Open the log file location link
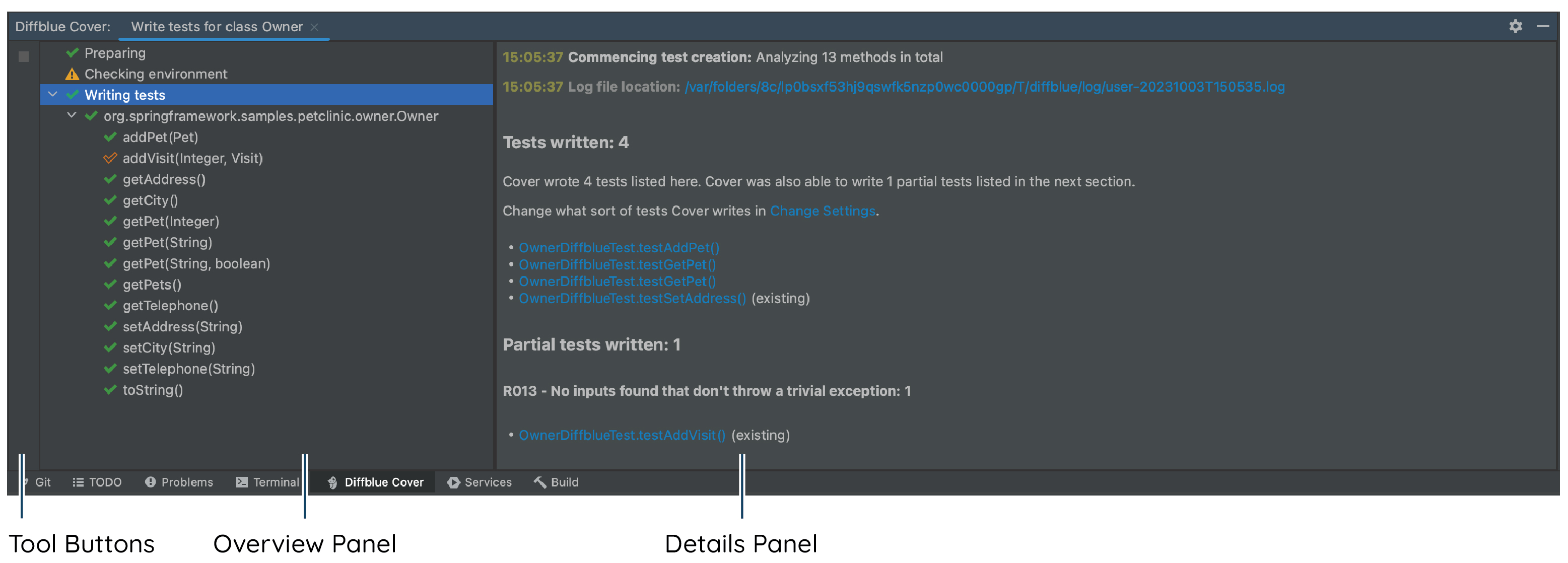Image resolution: width=1568 pixels, height=563 pixels. click(x=984, y=87)
